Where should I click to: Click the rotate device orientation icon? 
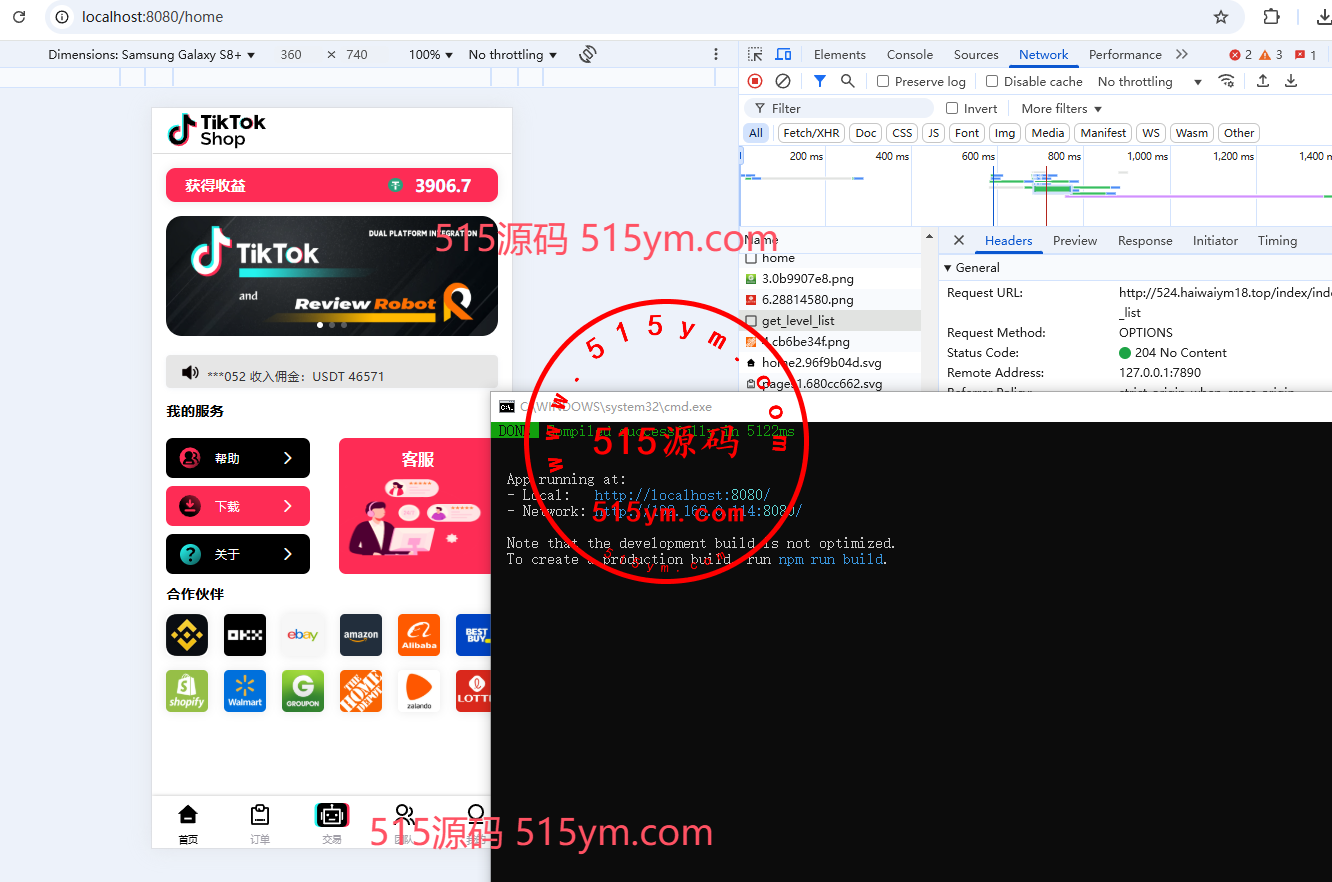click(588, 54)
